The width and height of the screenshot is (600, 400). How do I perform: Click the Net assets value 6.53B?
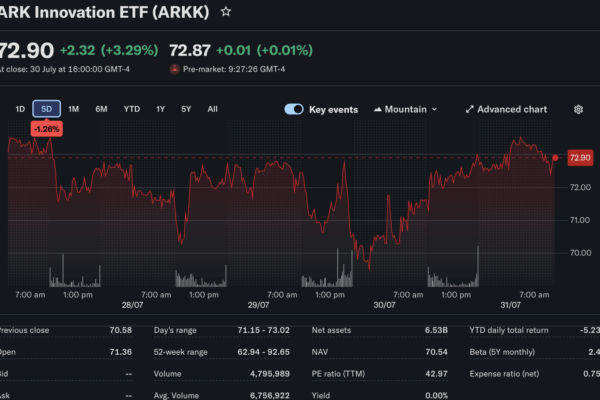point(436,330)
